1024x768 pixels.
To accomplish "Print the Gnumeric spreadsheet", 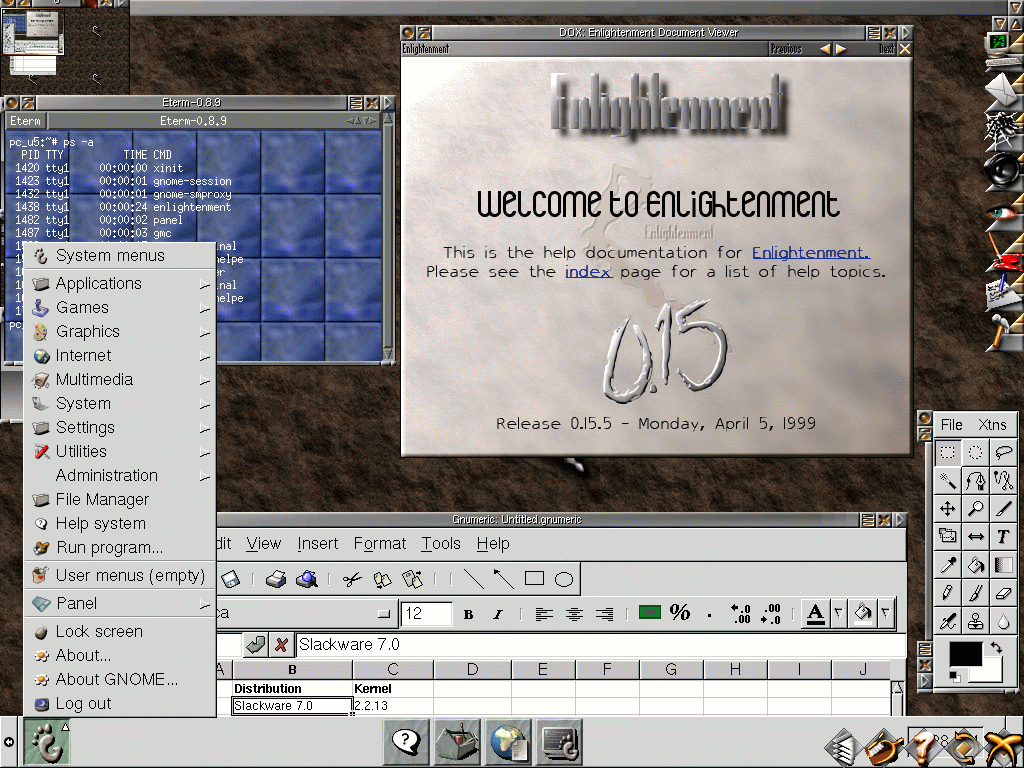I will (x=276, y=579).
